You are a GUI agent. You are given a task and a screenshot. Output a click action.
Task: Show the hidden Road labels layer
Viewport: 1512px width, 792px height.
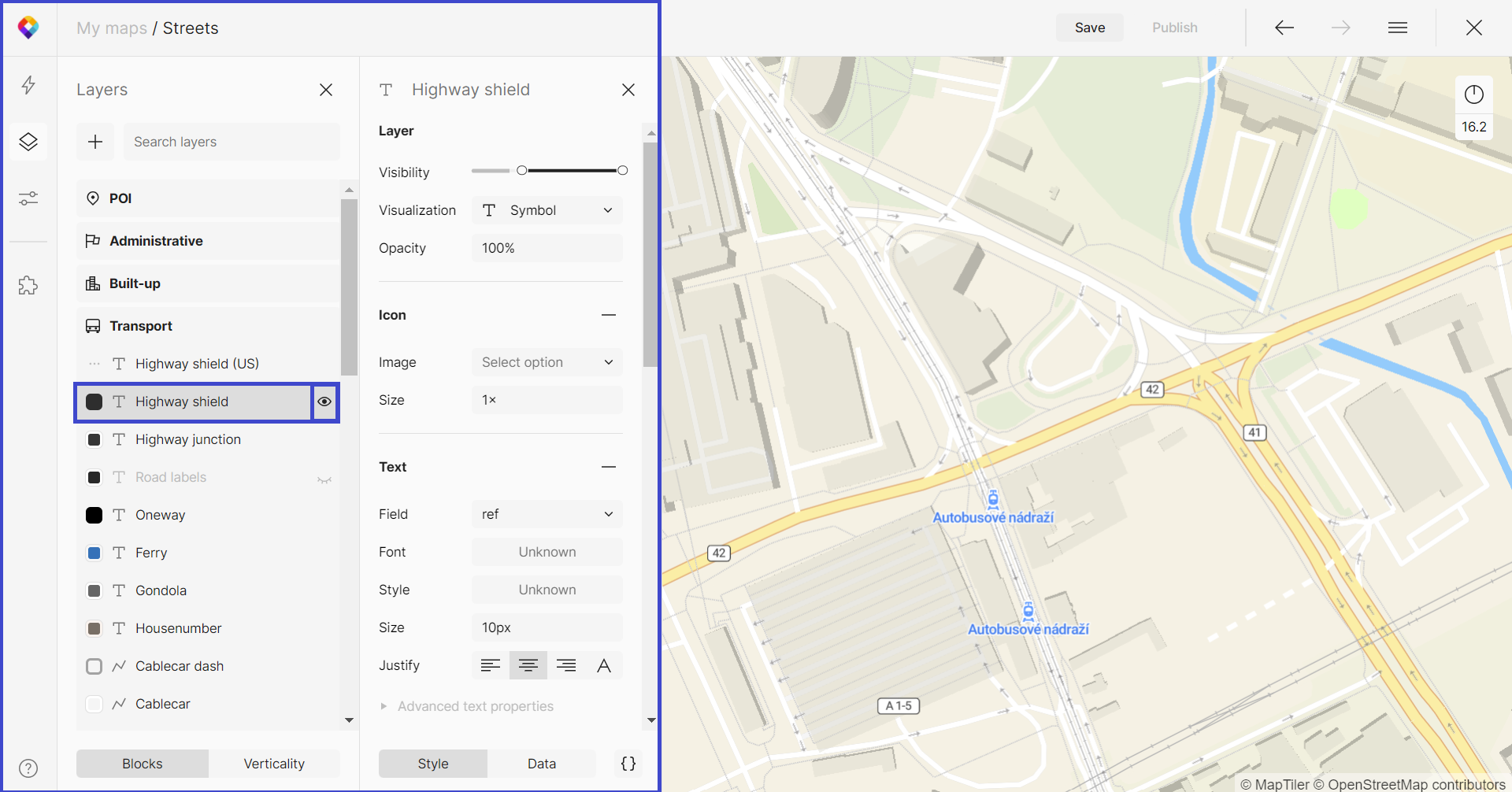point(324,479)
